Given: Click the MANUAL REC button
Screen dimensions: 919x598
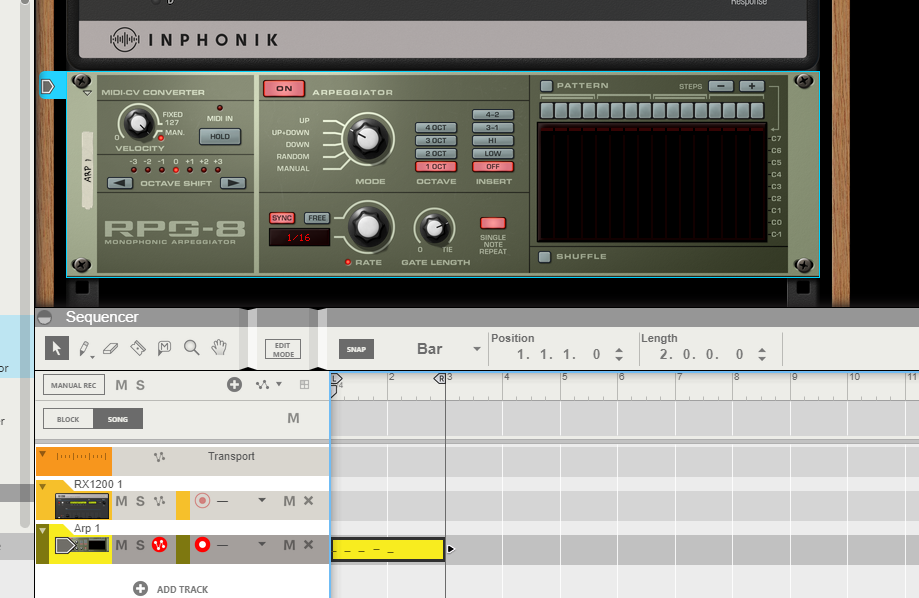Looking at the screenshot, I should 74,385.
